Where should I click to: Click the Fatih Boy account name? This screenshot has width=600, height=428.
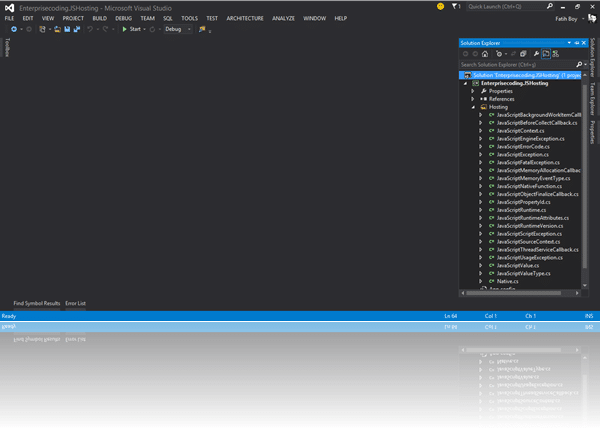(566, 19)
